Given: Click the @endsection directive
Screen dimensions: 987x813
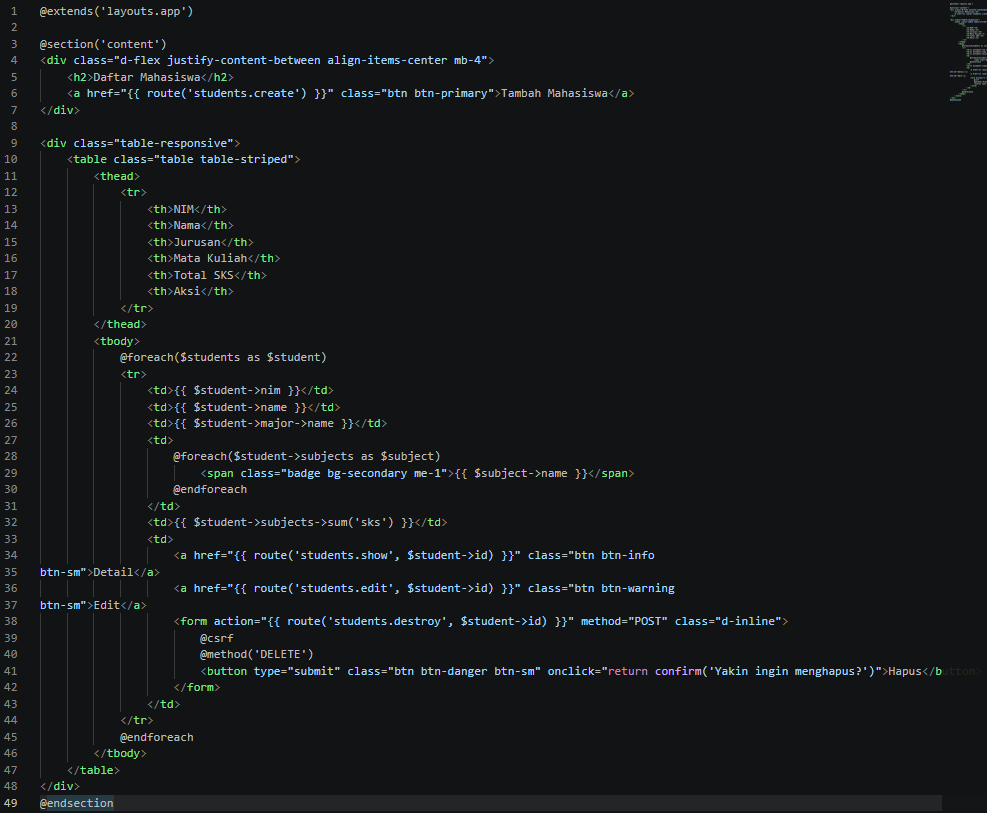Looking at the screenshot, I should (77, 804).
